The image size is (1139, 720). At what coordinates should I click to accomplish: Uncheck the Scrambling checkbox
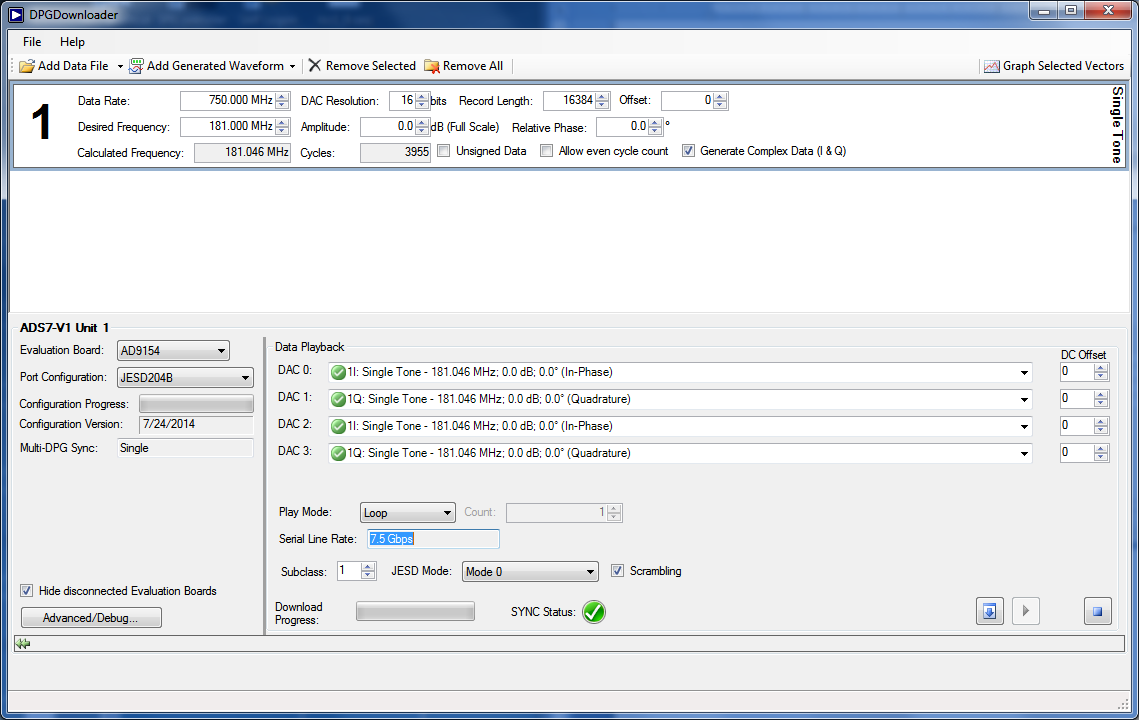pyautogui.click(x=617, y=571)
